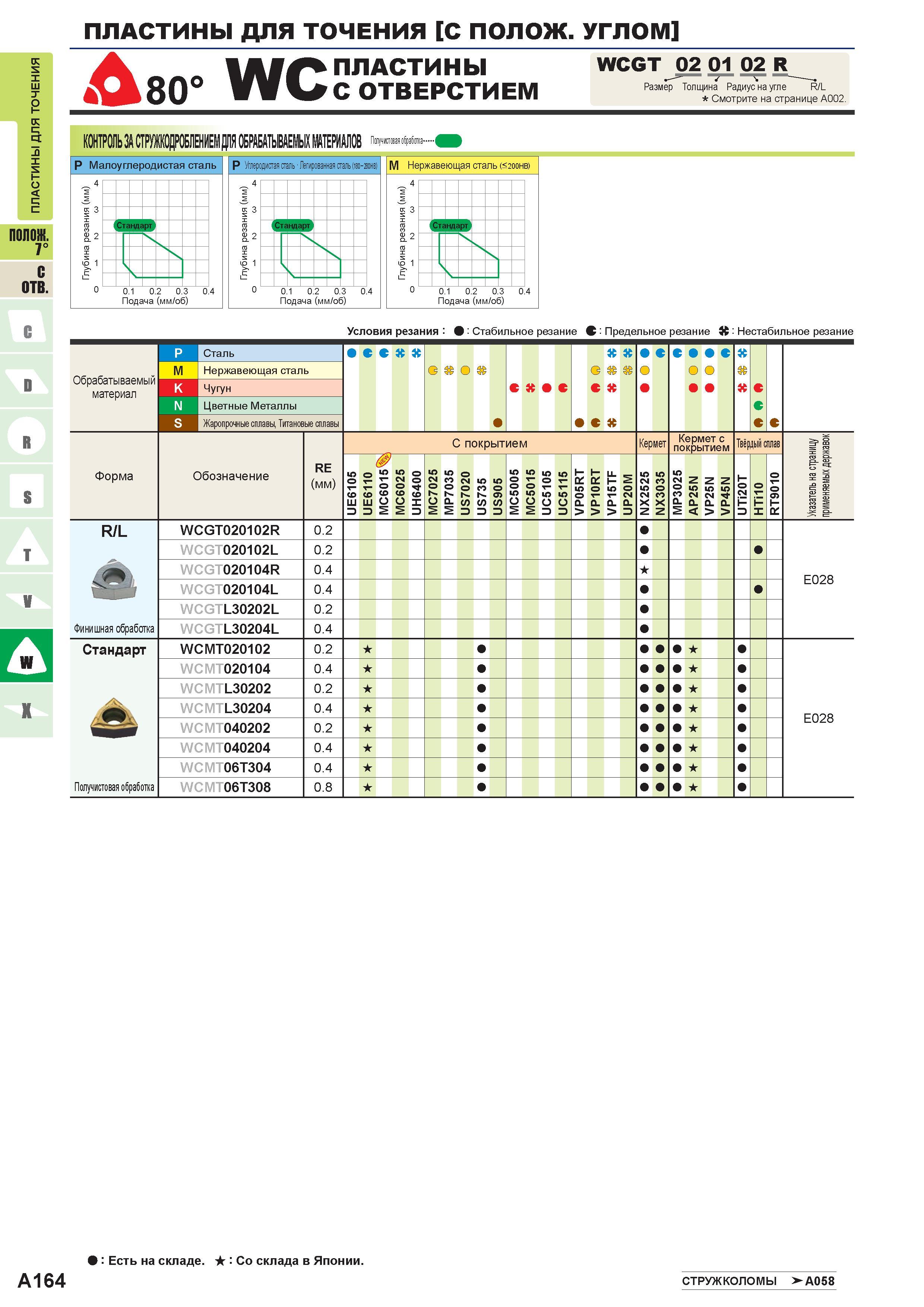Click the red WC insert logo in the header
Image resolution: width=924 pixels, height=1307 pixels.
pos(112,80)
